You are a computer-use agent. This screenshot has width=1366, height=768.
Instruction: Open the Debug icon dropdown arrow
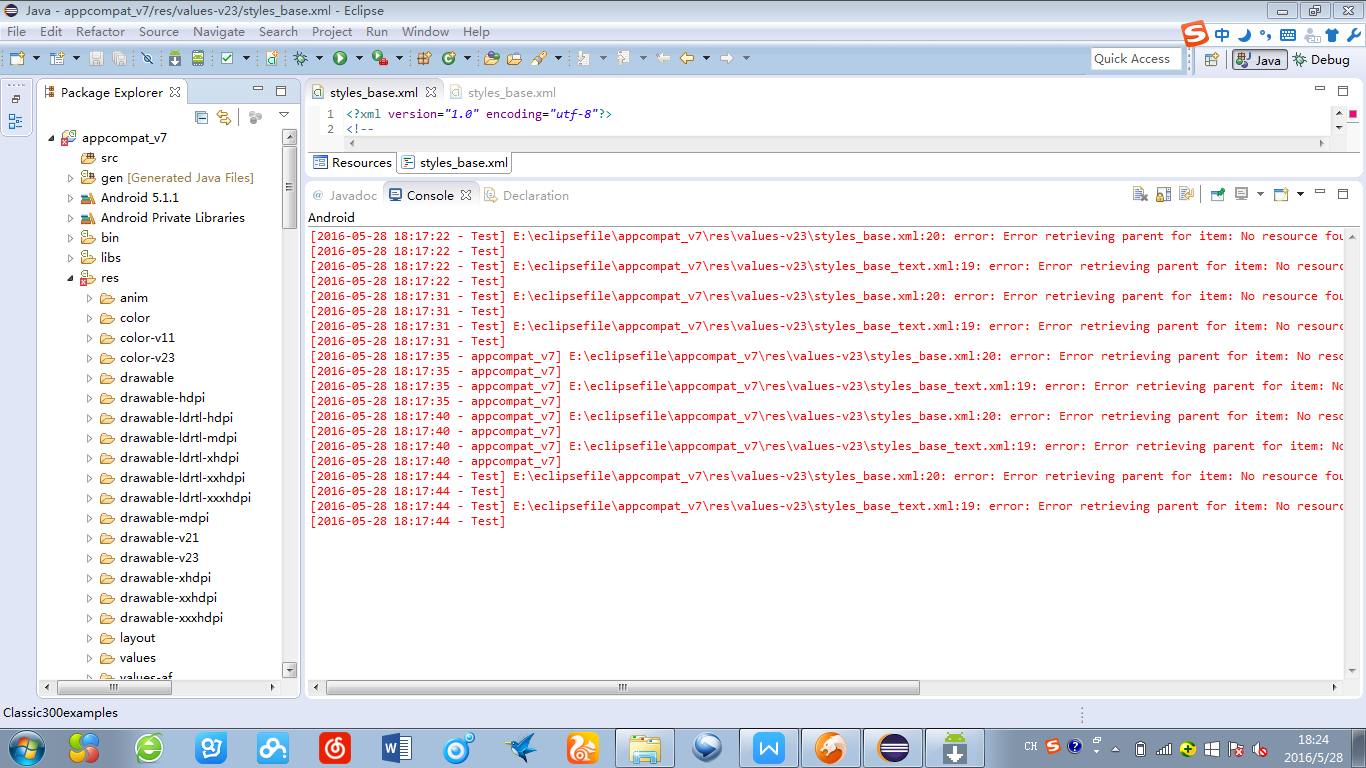pos(319,58)
